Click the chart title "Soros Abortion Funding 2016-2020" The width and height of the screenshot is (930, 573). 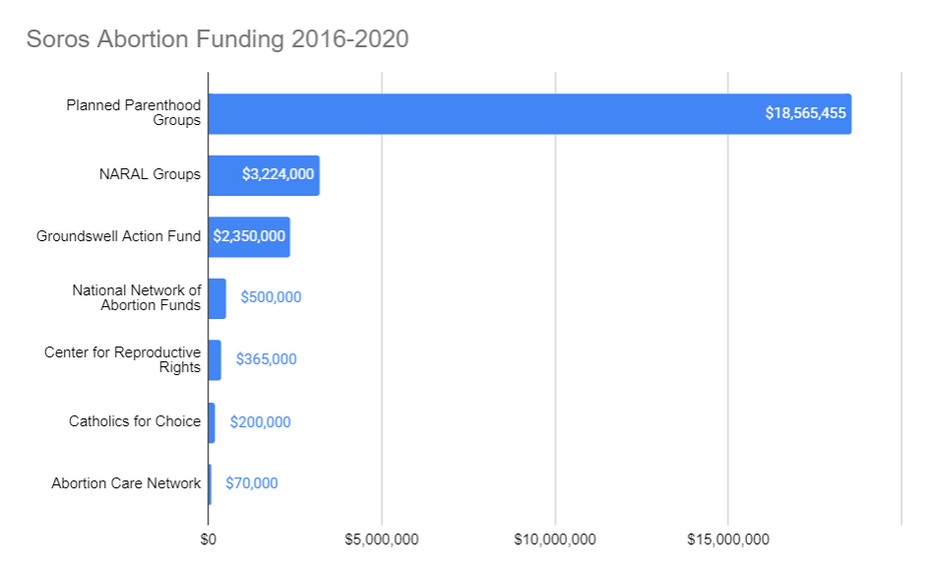pos(217,39)
